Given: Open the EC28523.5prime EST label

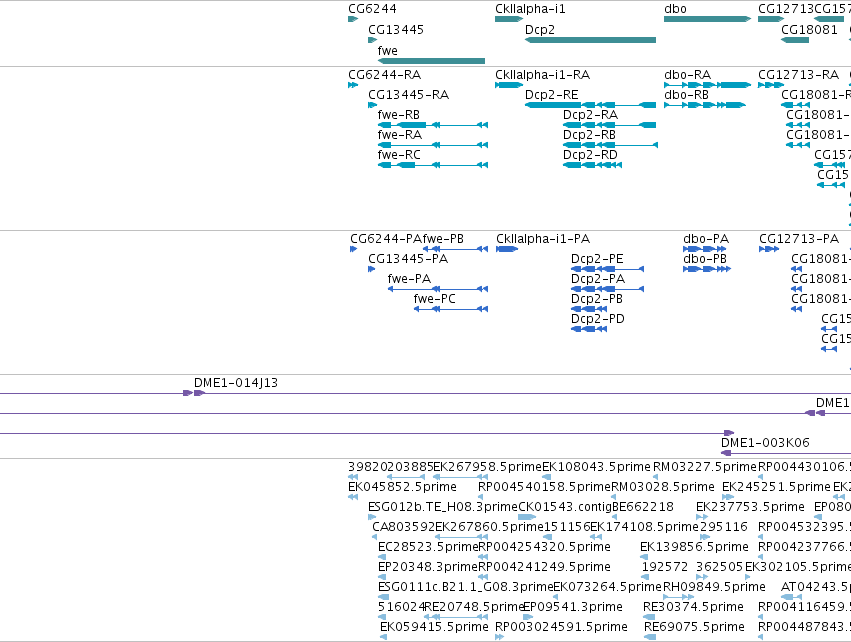Looking at the screenshot, I should click(x=428, y=548).
